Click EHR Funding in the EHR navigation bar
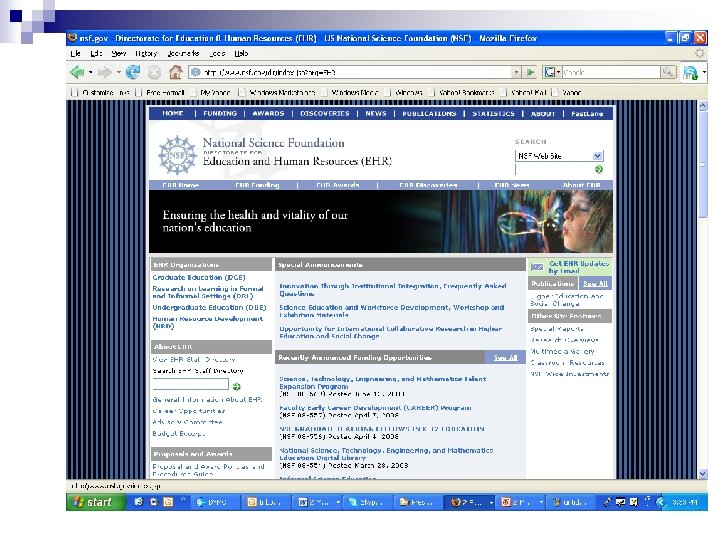The width and height of the screenshot is (720, 540). coord(257,185)
